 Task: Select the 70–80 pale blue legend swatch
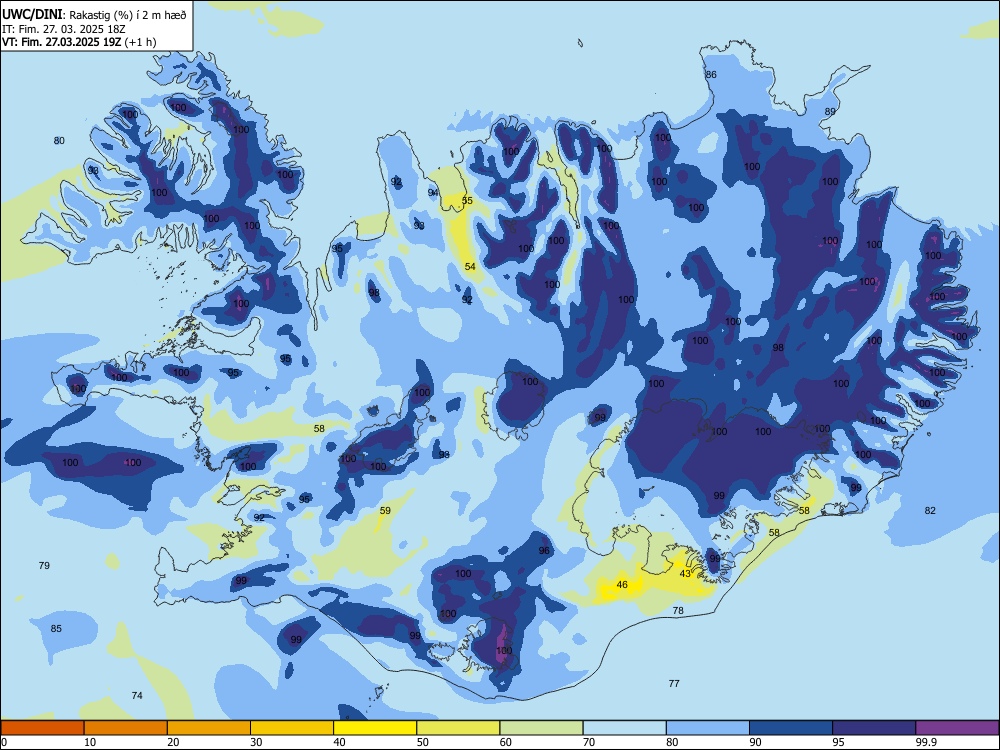coord(624,728)
